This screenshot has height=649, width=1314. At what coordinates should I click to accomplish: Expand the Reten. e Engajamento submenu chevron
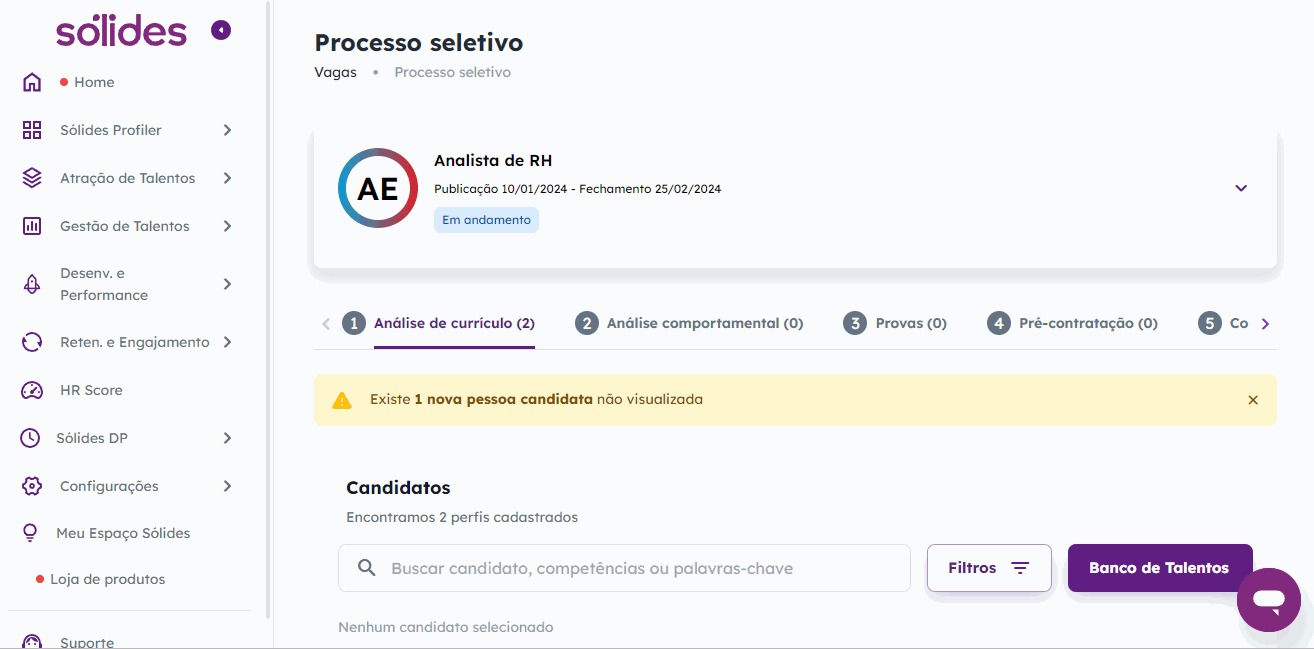(227, 342)
